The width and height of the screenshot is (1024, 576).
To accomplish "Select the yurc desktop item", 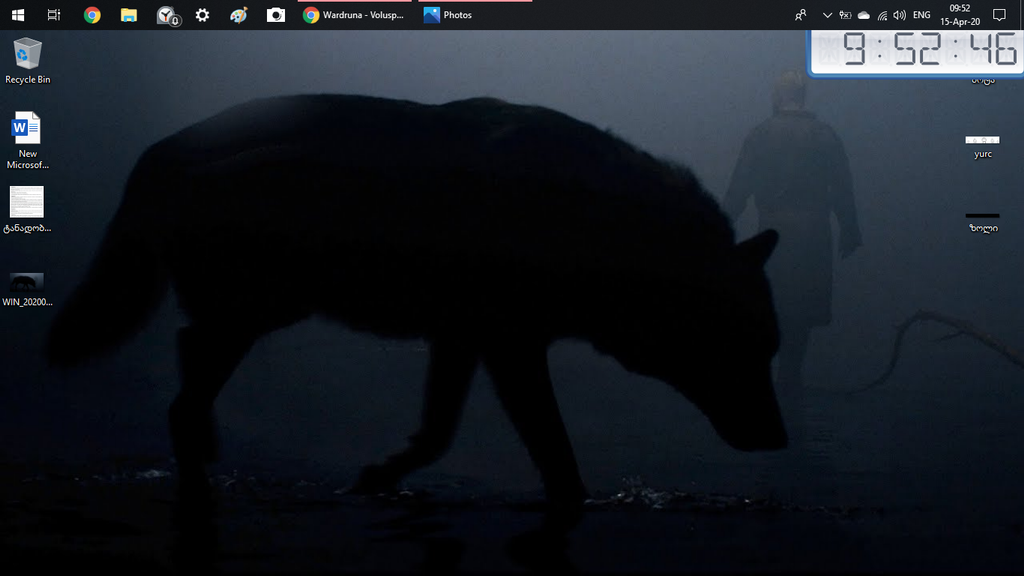I will tap(983, 147).
